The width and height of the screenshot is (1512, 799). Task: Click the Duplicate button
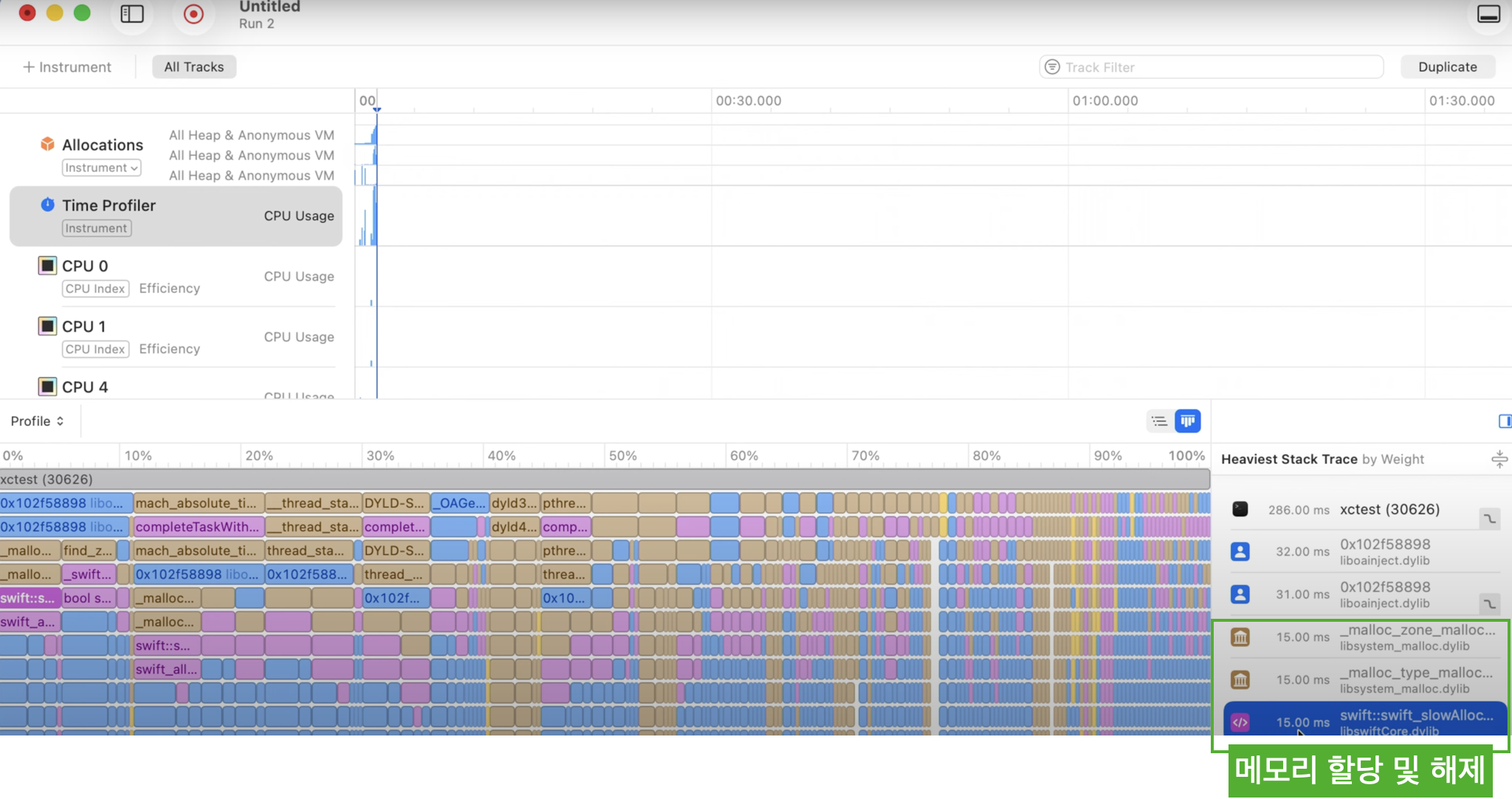(x=1447, y=66)
